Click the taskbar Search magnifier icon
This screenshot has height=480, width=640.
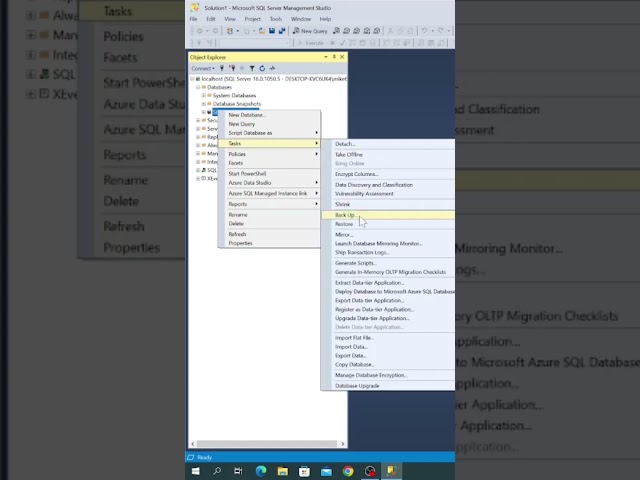tap(217, 471)
